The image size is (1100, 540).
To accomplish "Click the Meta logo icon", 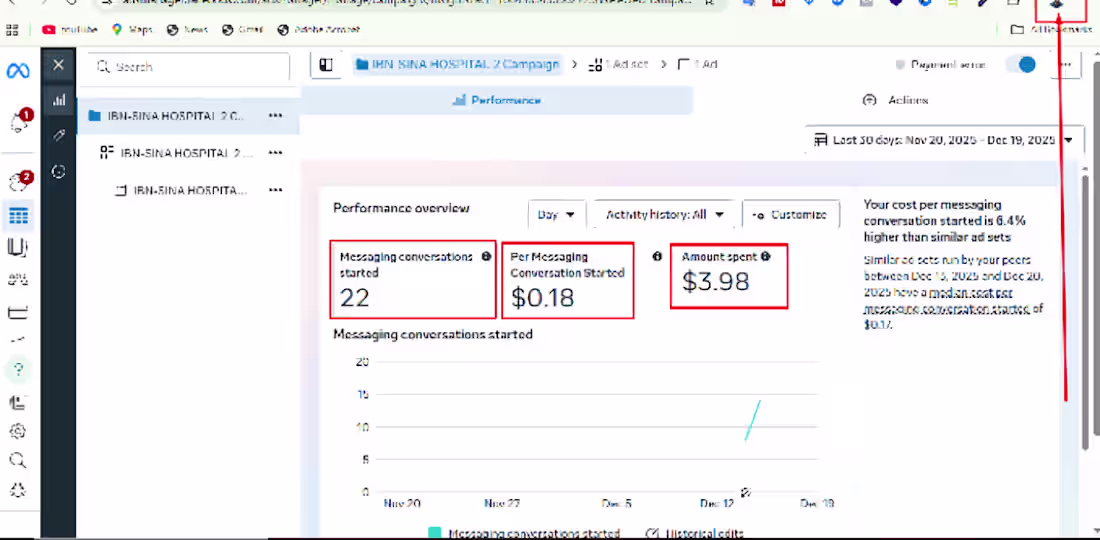I will [x=18, y=71].
